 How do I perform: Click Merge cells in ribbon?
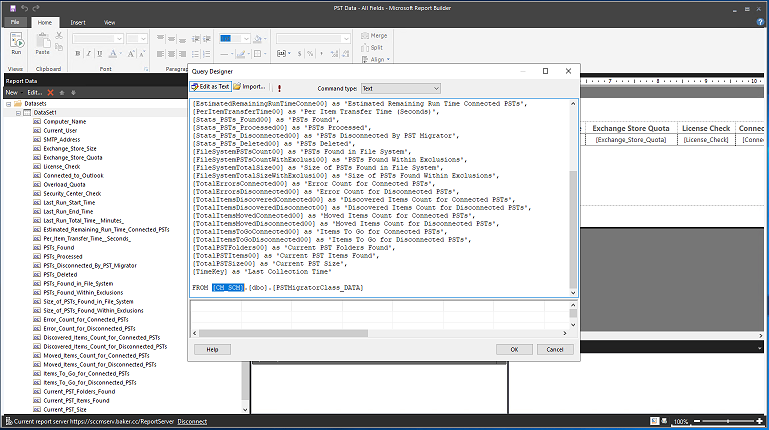(374, 36)
